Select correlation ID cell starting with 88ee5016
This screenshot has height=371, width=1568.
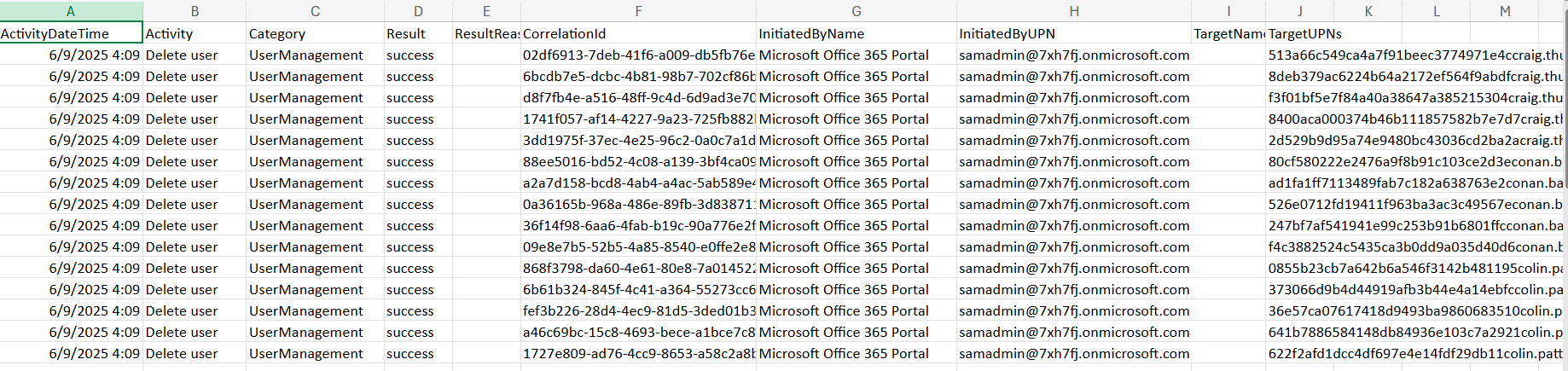(638, 162)
